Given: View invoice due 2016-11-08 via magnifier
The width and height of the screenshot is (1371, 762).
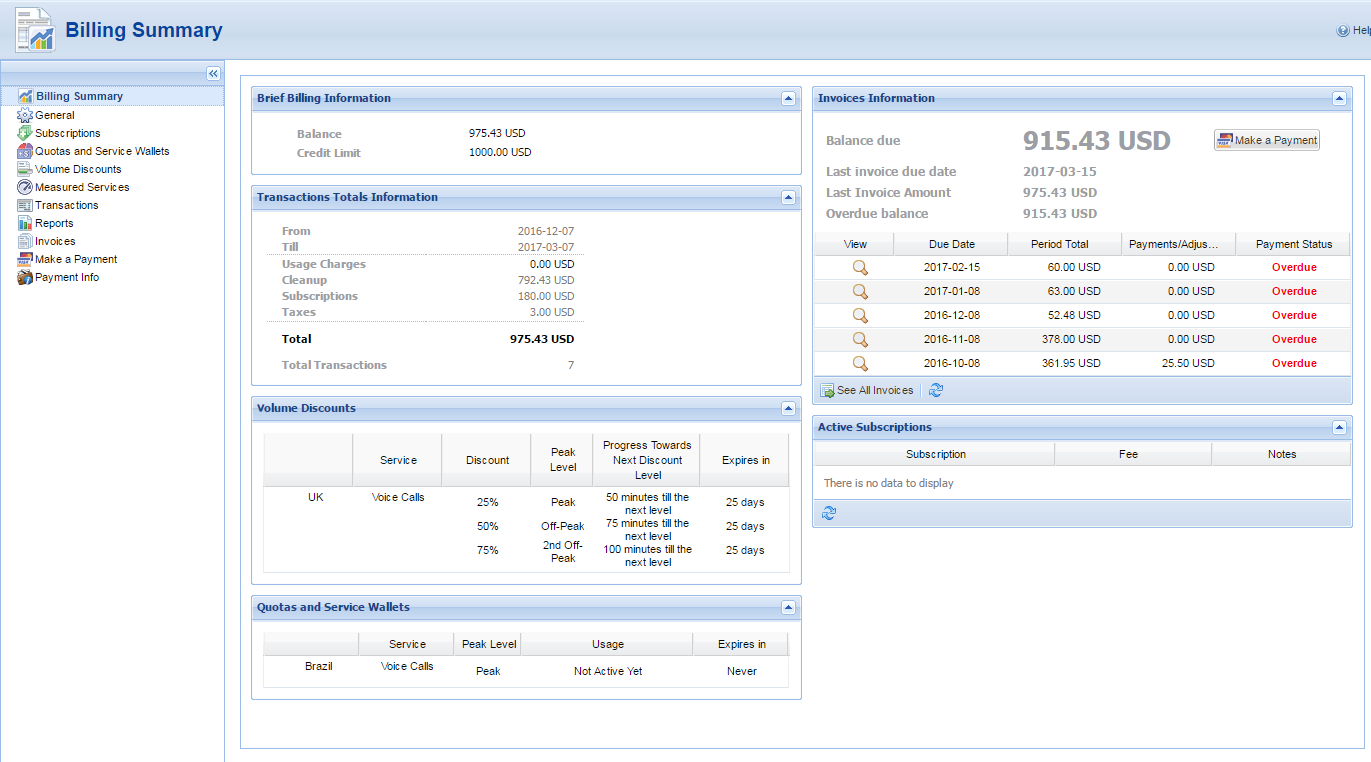Looking at the screenshot, I should (859, 339).
